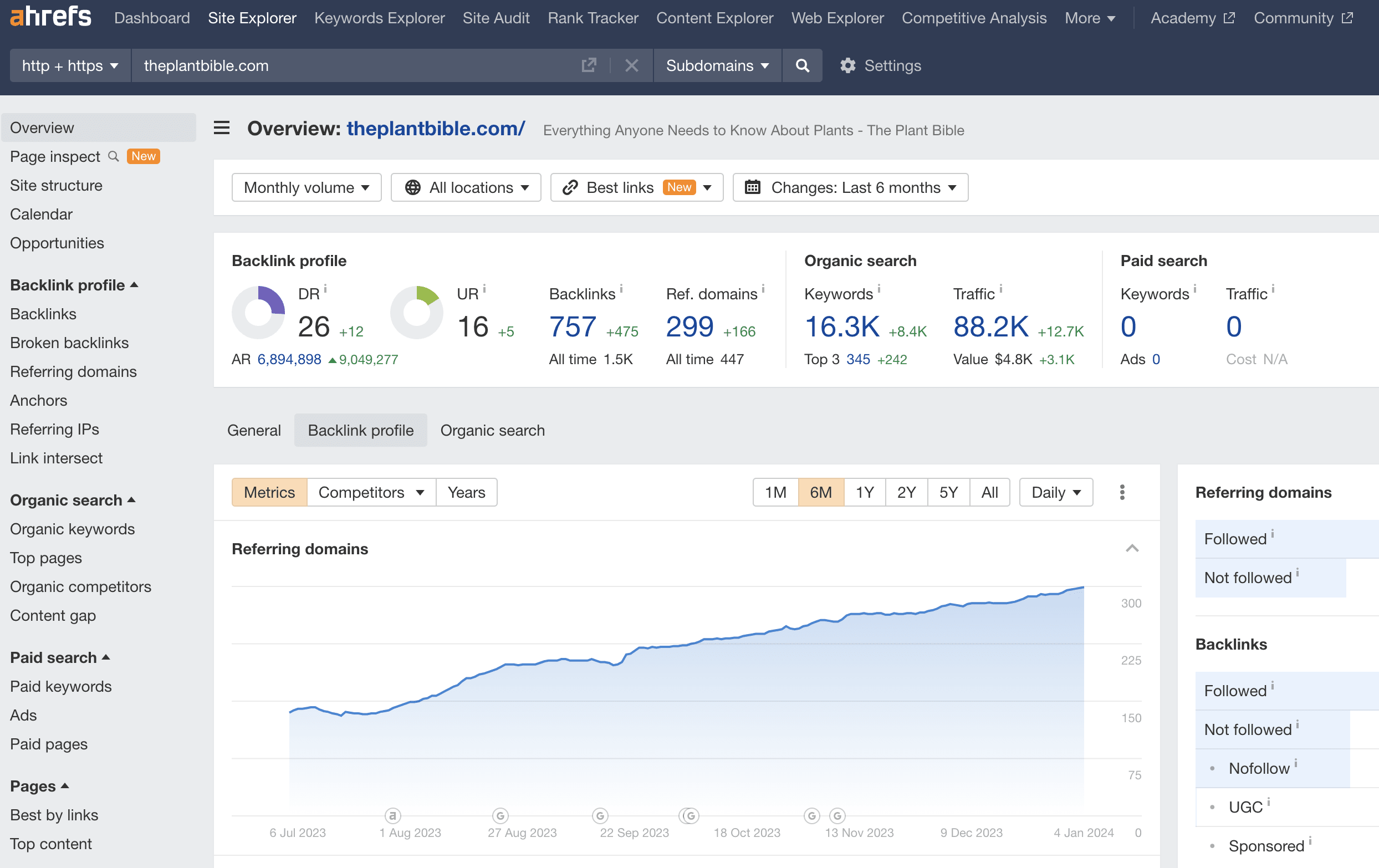Toggle UGC backlinks series
Viewport: 1379px width, 868px height.
coord(1286,808)
